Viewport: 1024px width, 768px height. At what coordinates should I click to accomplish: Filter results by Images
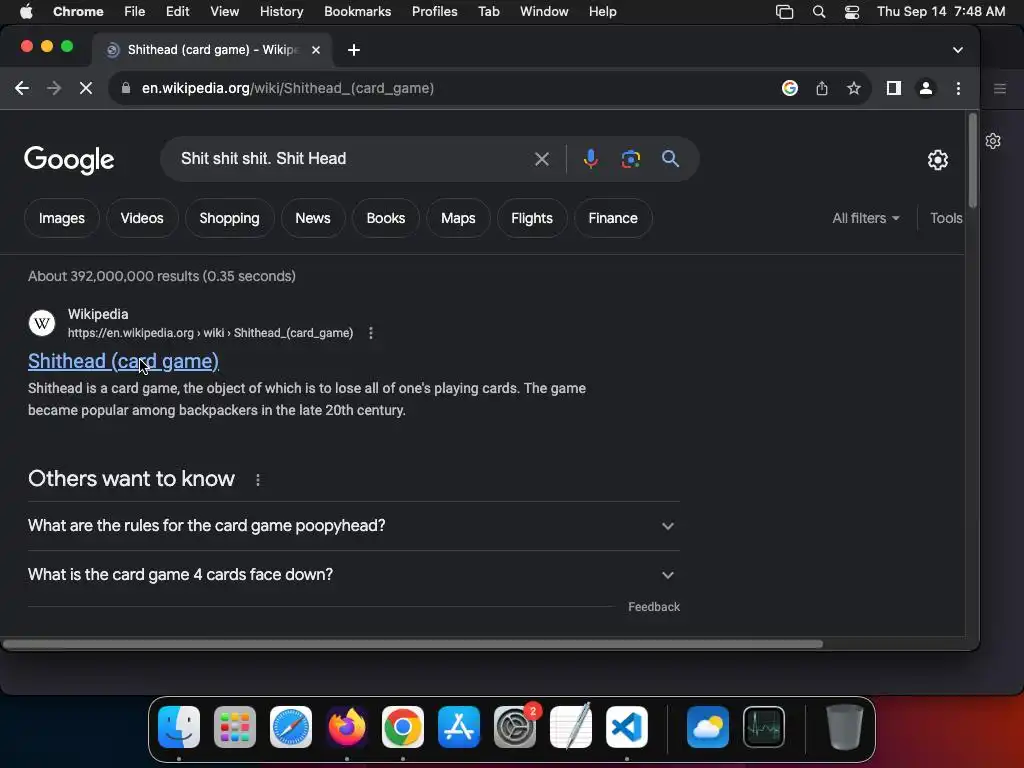click(x=61, y=218)
